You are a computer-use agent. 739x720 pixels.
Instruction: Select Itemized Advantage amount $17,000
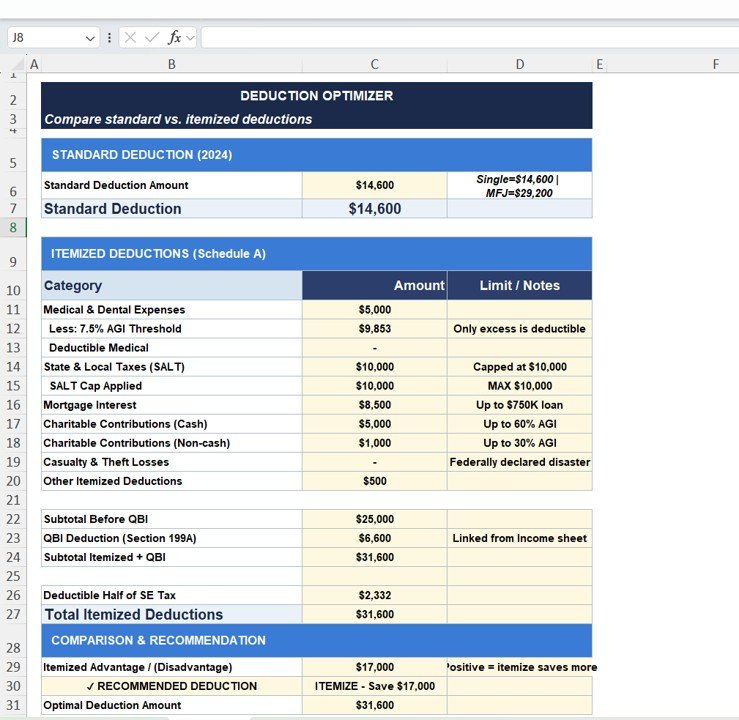[x=374, y=667]
